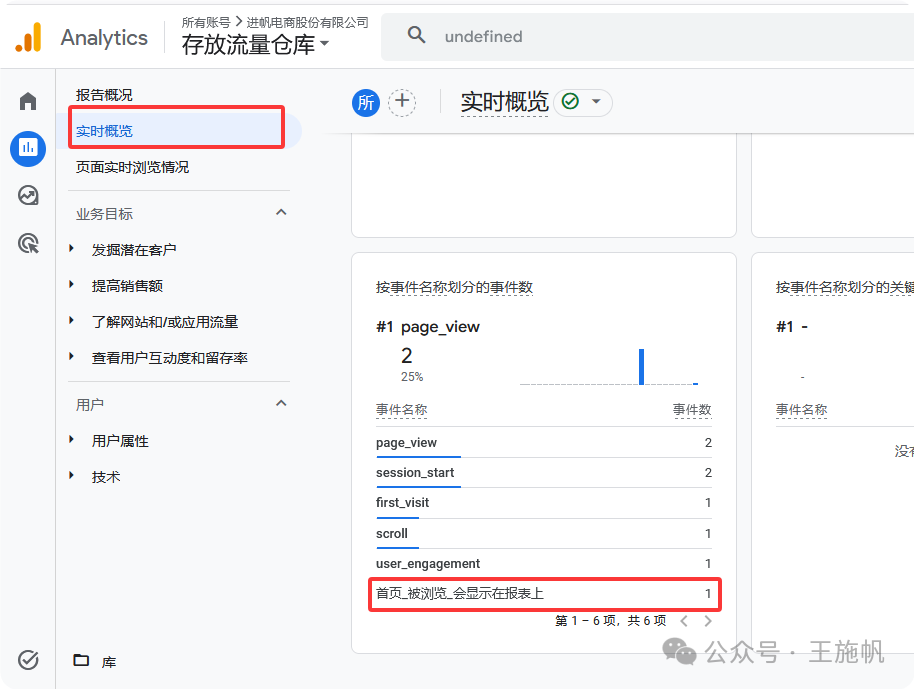Image resolution: width=914 pixels, height=689 pixels.
Task: Open the Admin checkmark icon at bottom
Action: [28, 659]
